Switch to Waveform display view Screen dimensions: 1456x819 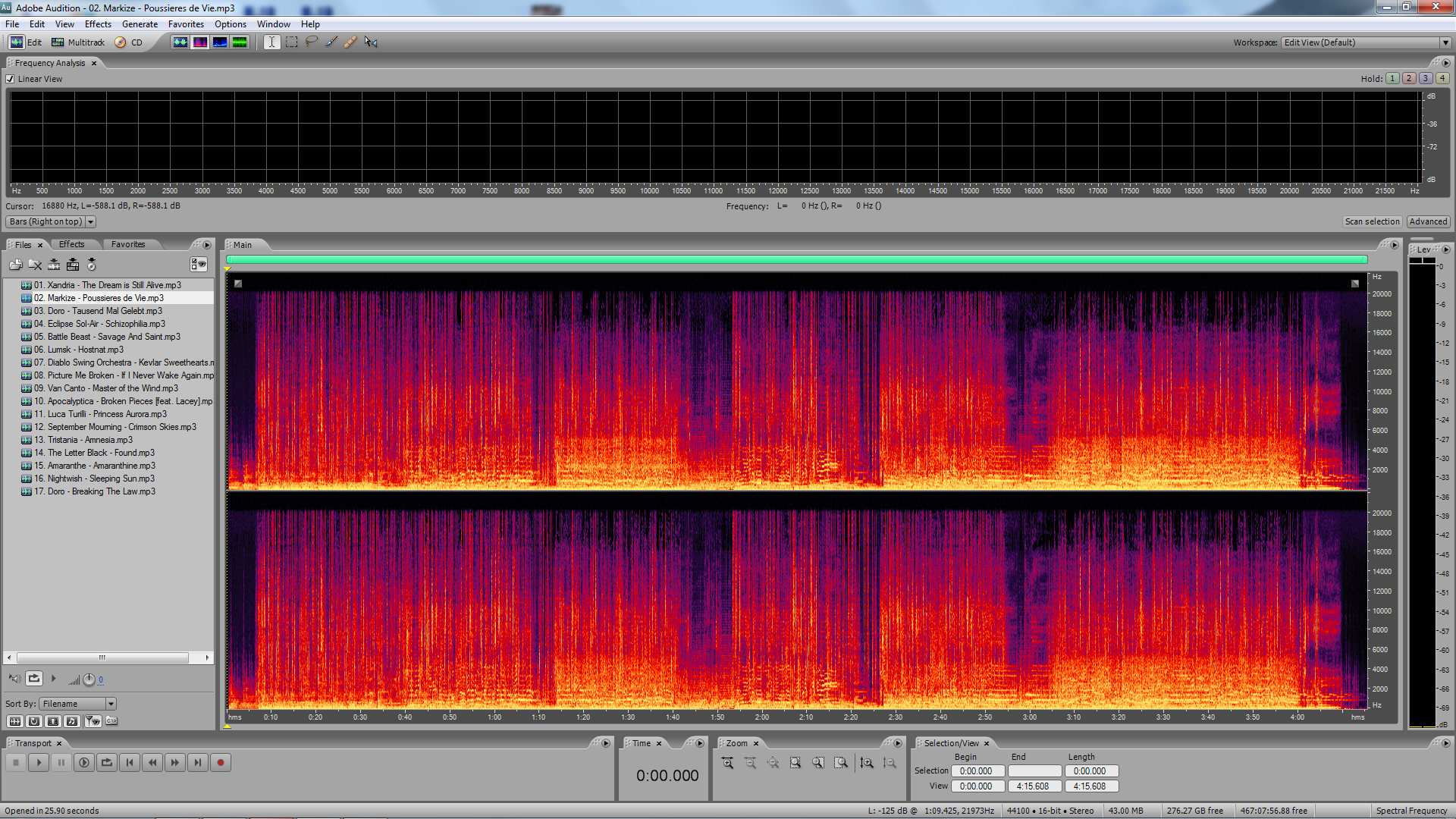(180, 42)
